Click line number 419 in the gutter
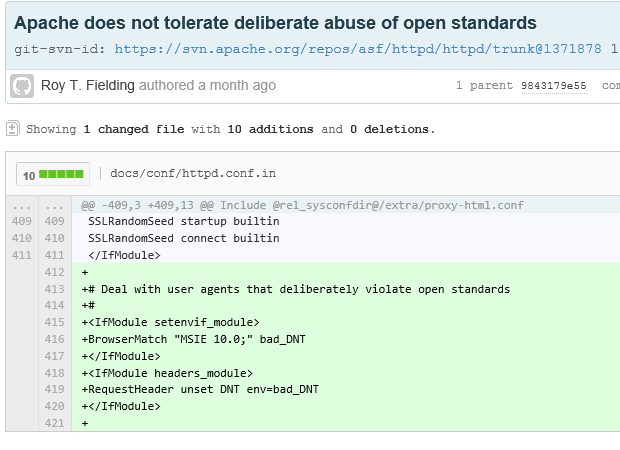 coord(55,390)
